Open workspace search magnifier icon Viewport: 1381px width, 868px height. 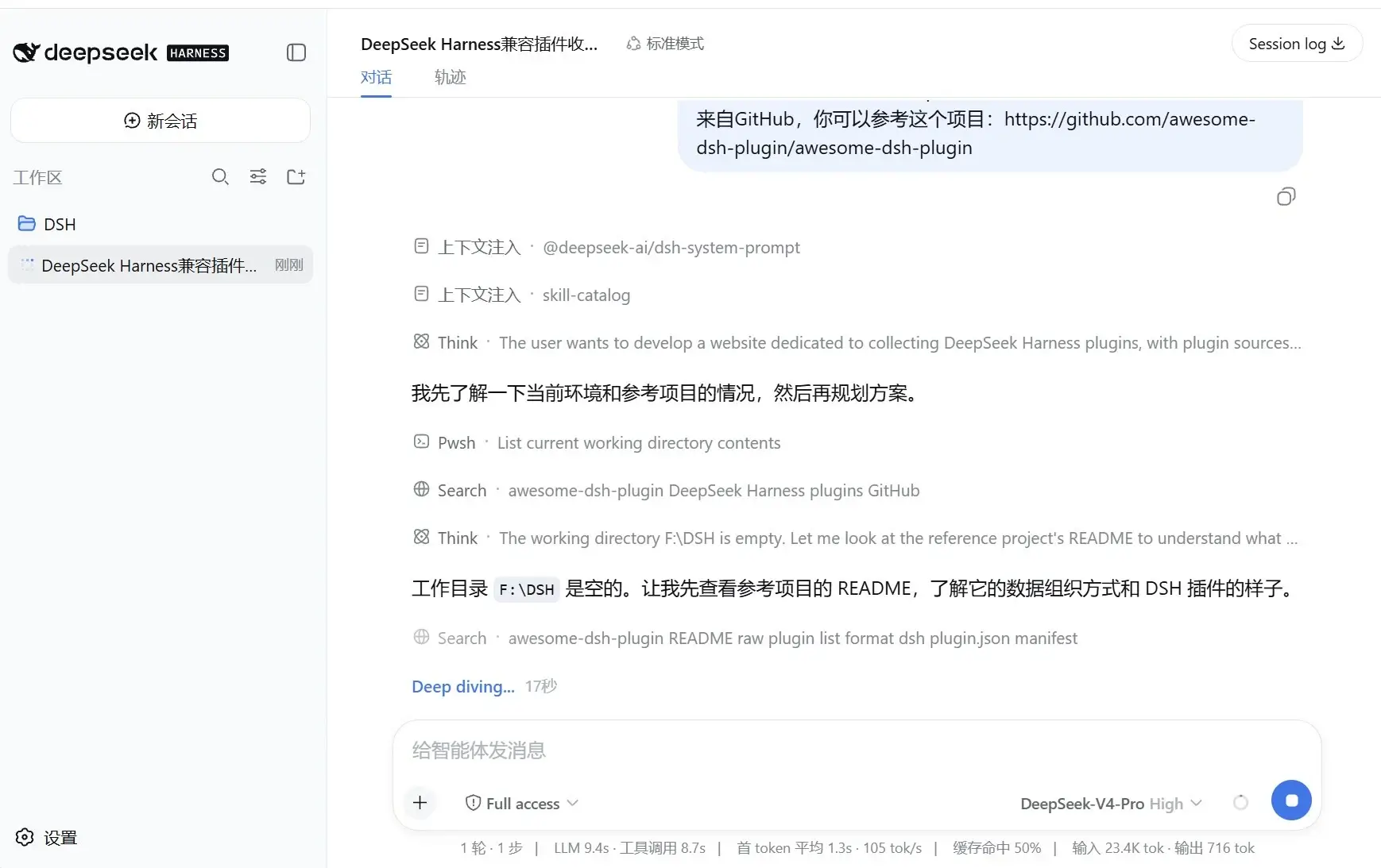[220, 177]
